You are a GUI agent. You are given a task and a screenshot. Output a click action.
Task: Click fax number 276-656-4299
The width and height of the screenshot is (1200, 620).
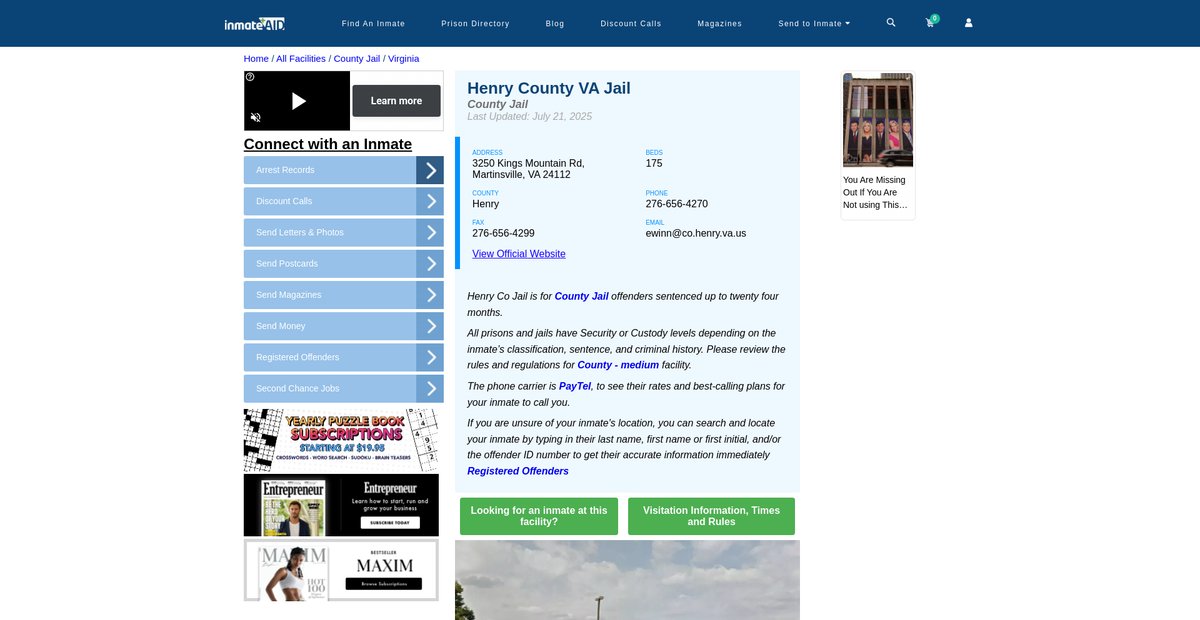503,233
